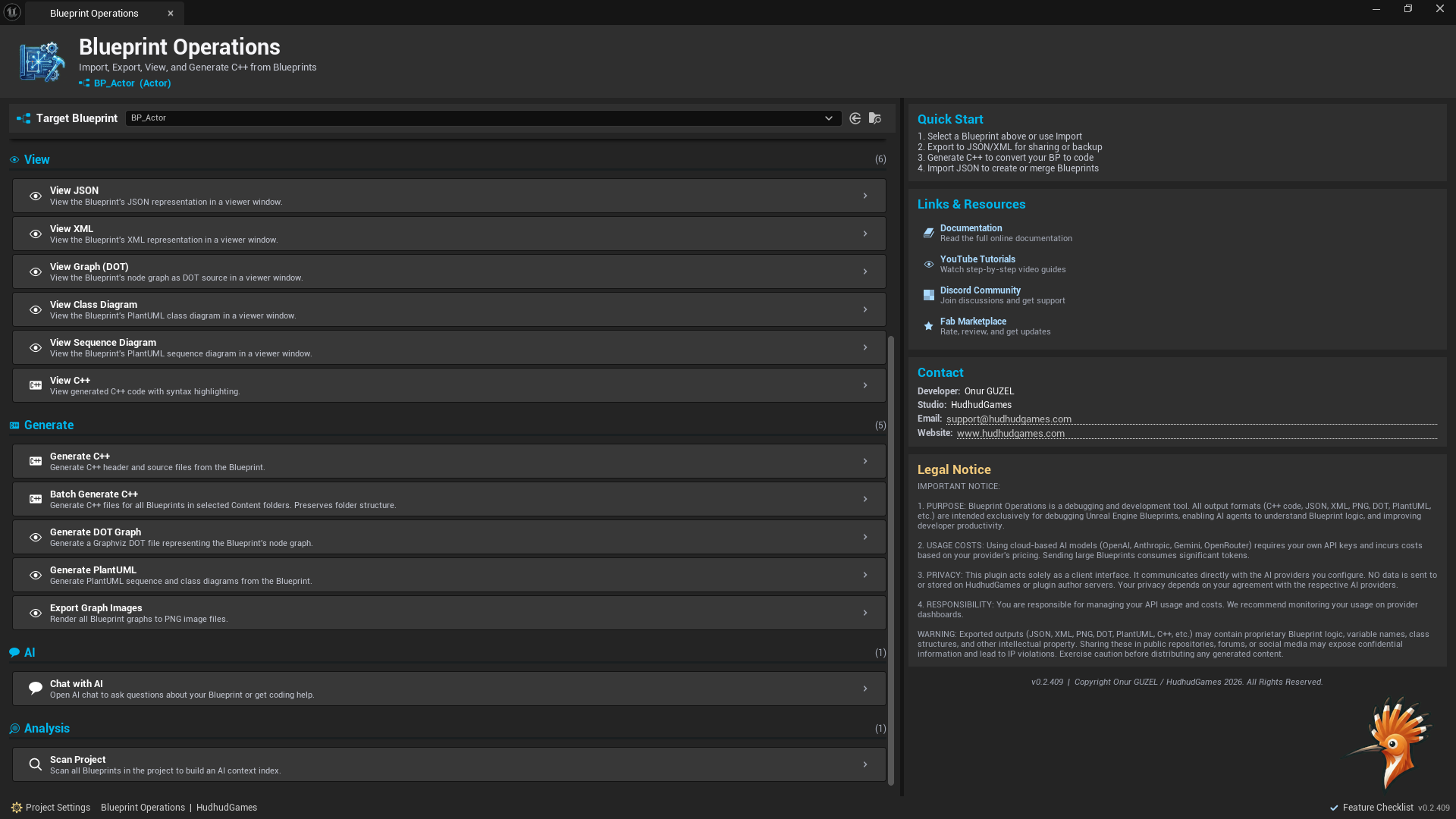Open the Target Blueprint dropdown
Viewport: 1456px width, 819px height.
click(x=483, y=118)
